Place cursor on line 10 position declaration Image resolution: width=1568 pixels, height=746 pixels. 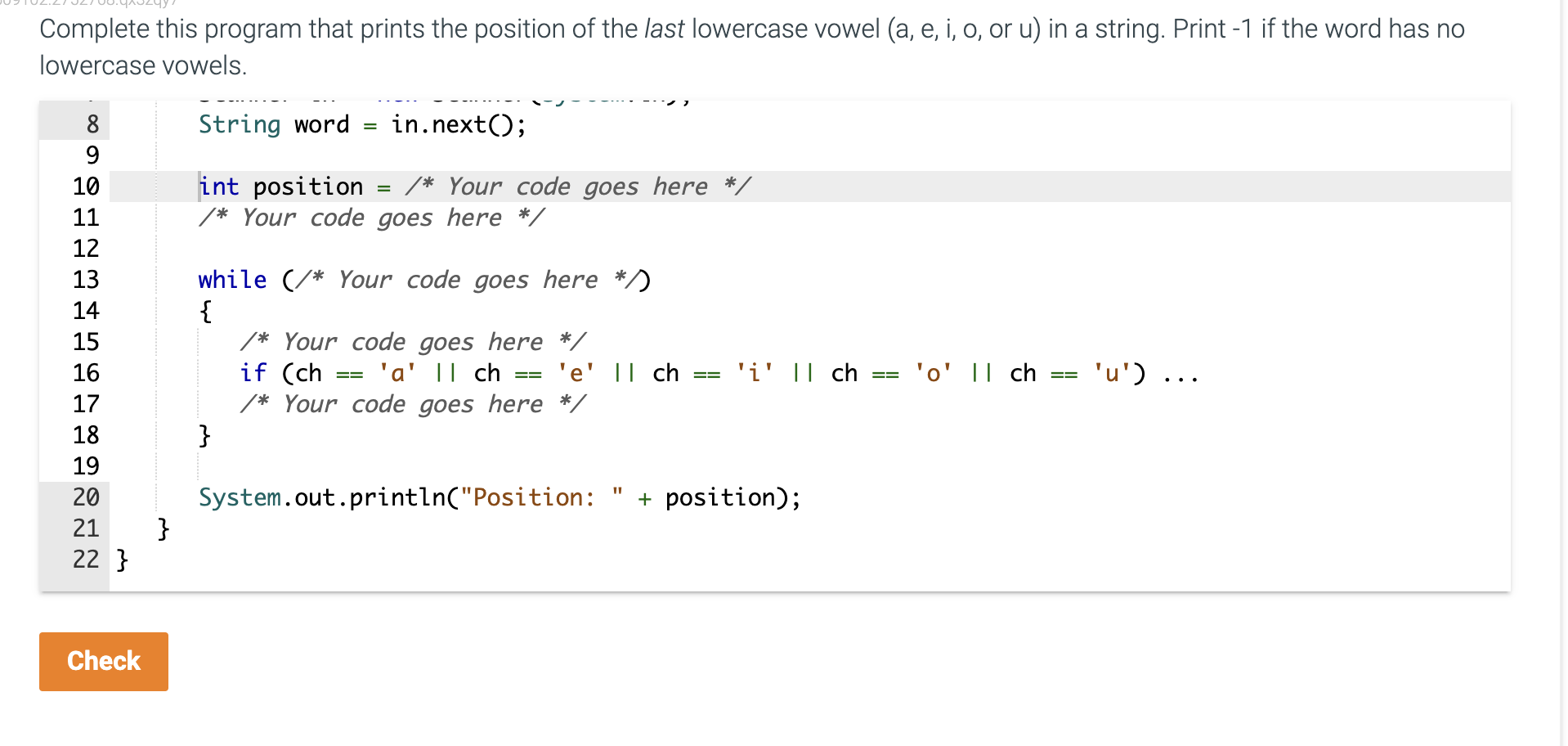[475, 186]
